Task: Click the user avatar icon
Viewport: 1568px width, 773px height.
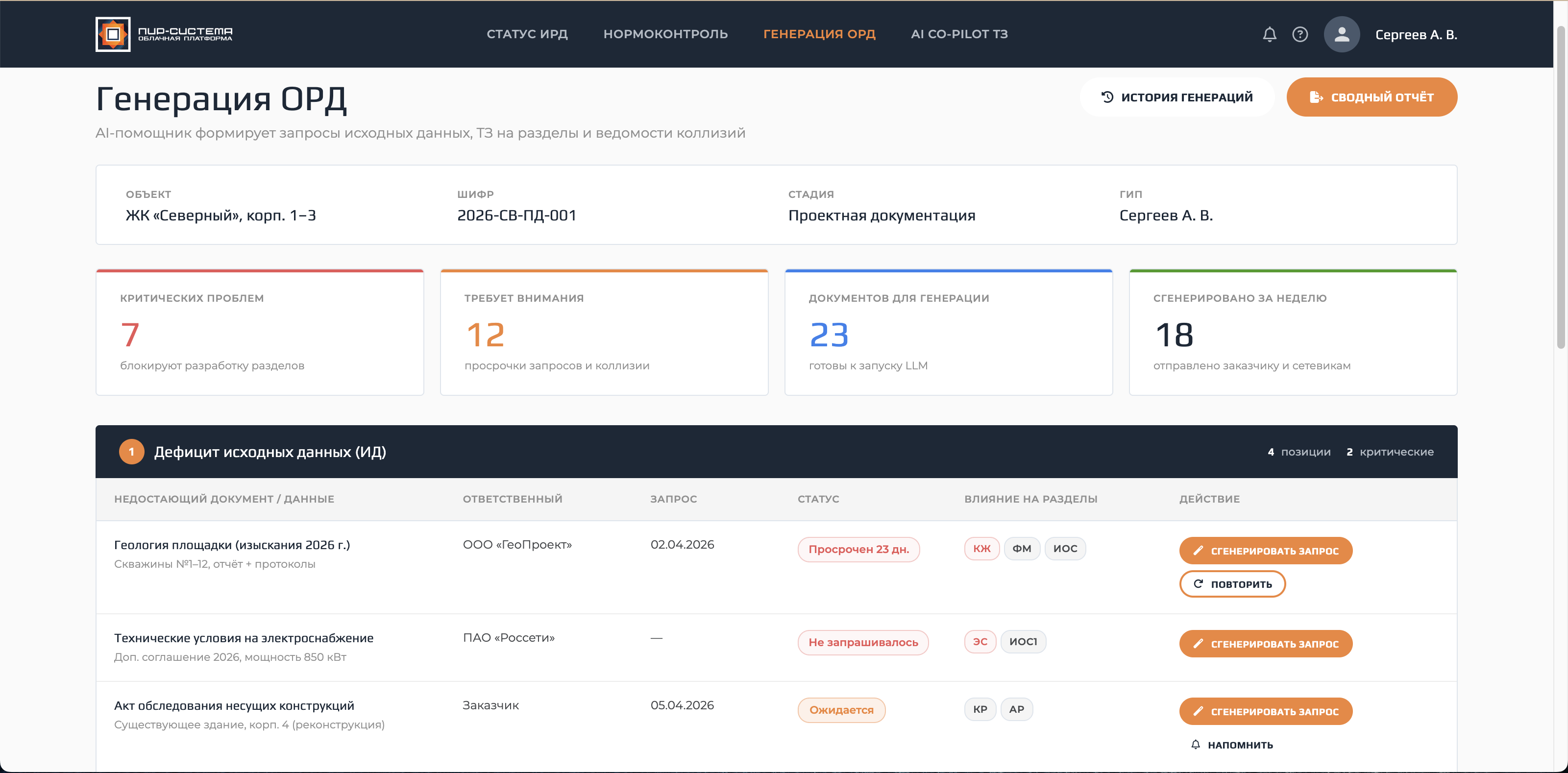Action: click(x=1342, y=34)
